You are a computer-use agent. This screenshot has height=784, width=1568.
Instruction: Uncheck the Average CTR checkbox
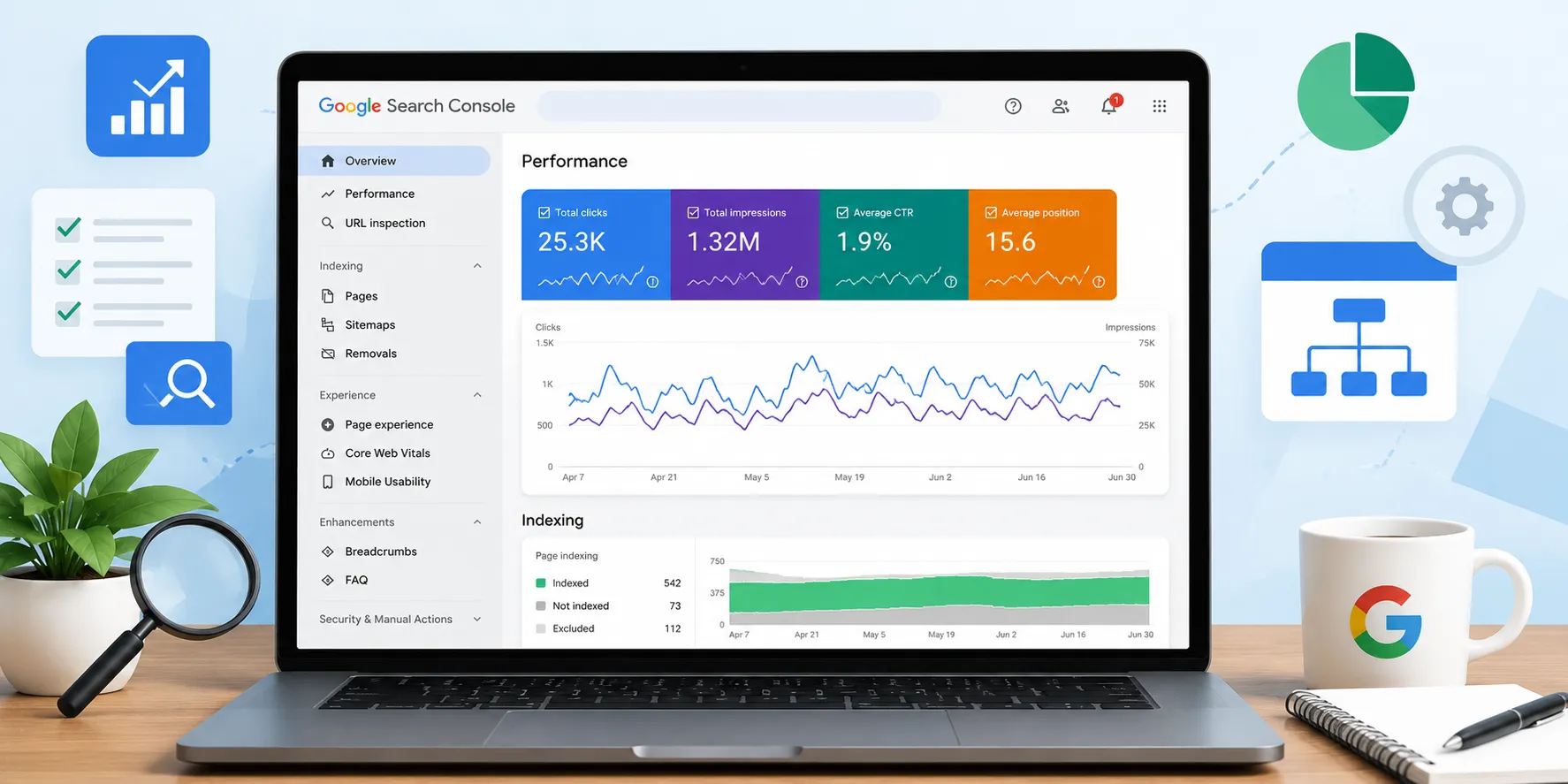842,212
